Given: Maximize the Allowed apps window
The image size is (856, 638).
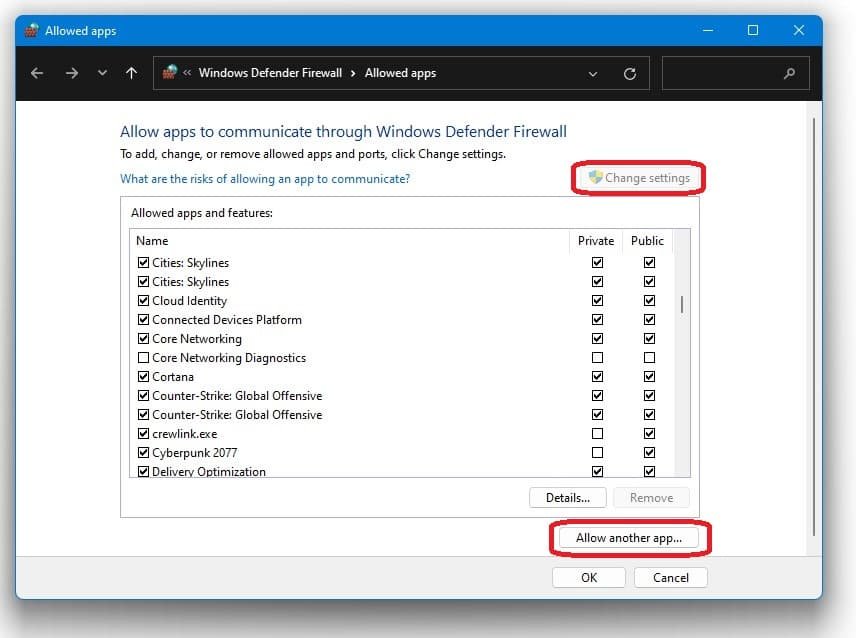Looking at the screenshot, I should click(x=753, y=31).
